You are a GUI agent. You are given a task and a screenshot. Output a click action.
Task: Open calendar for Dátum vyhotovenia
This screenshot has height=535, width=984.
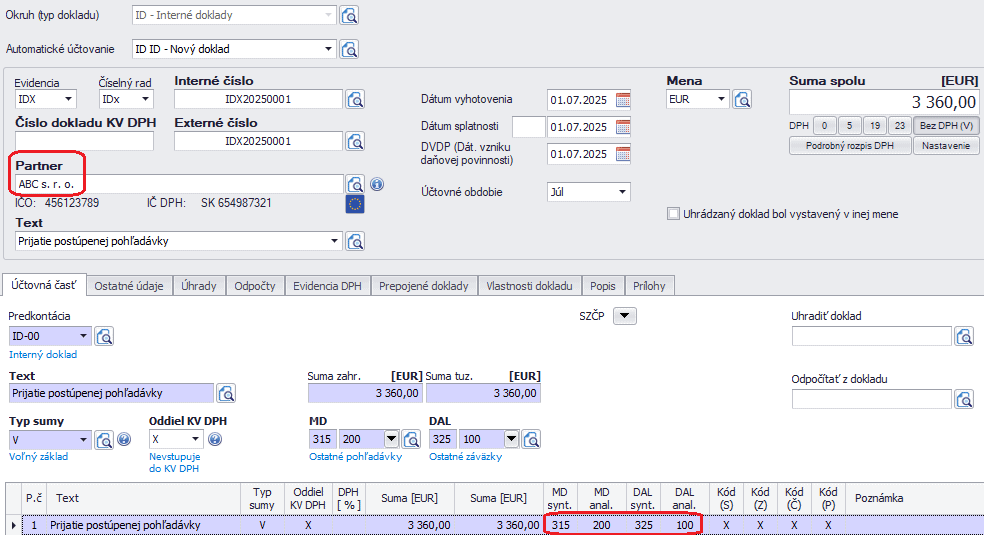pos(623,99)
